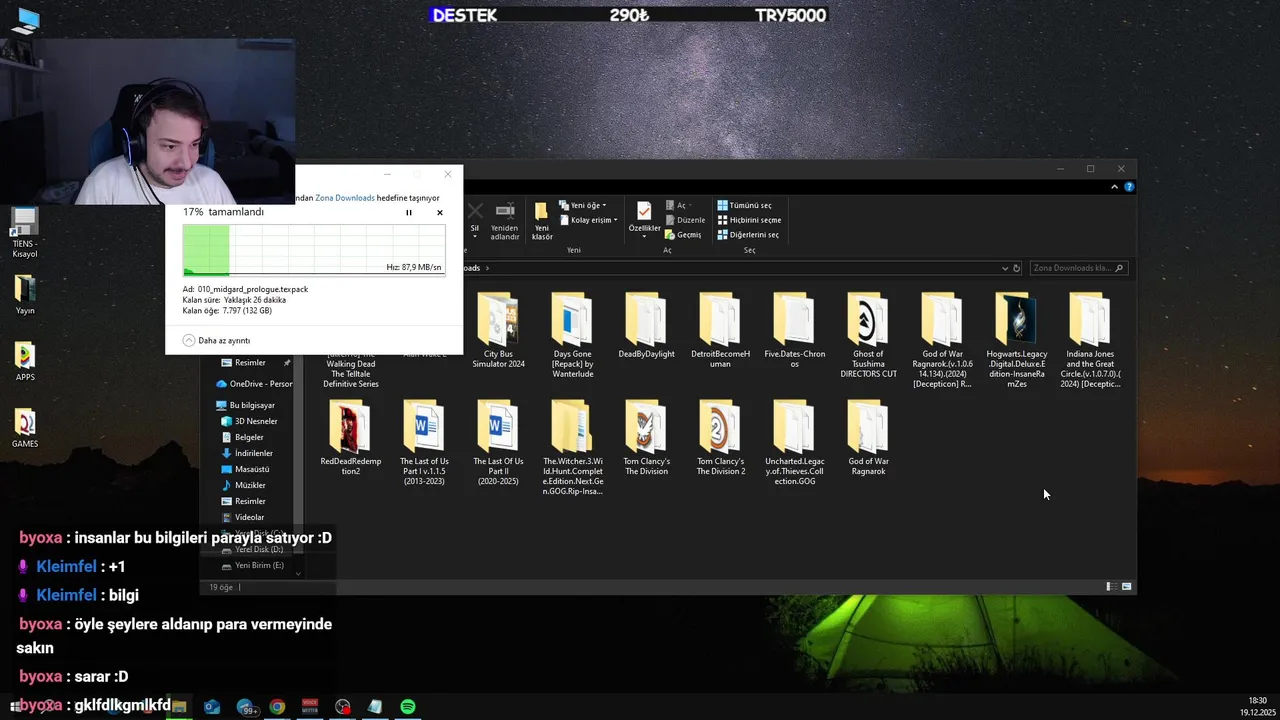Select the Days Gone [Repack] folder
Viewport: 1280px width, 720px height.
tap(572, 335)
